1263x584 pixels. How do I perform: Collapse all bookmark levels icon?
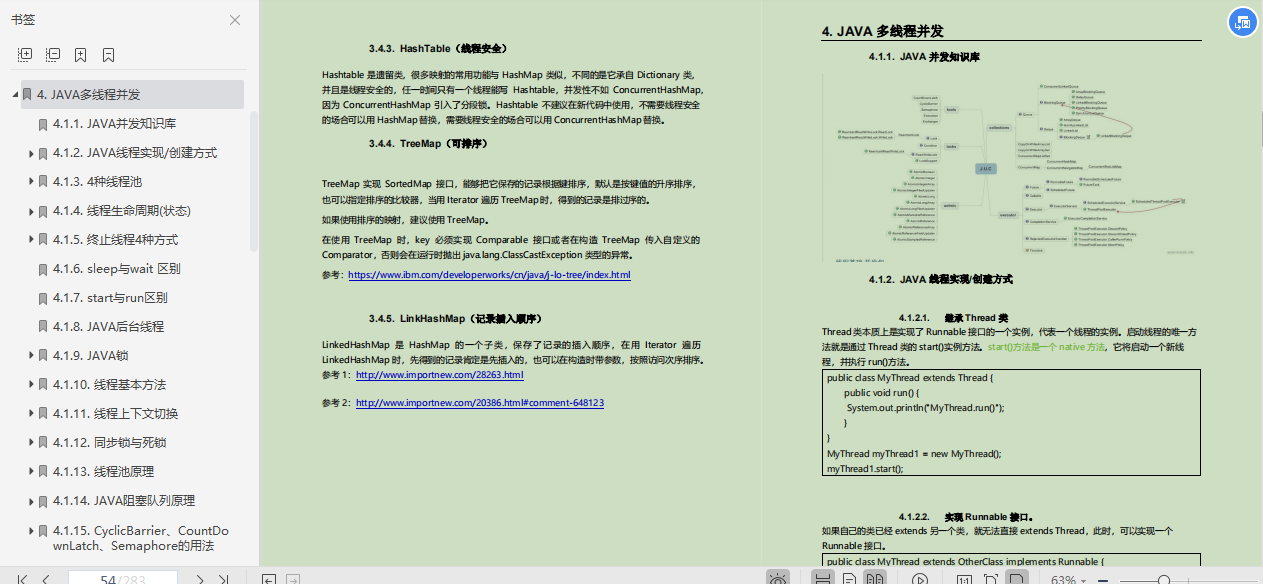pos(52,55)
